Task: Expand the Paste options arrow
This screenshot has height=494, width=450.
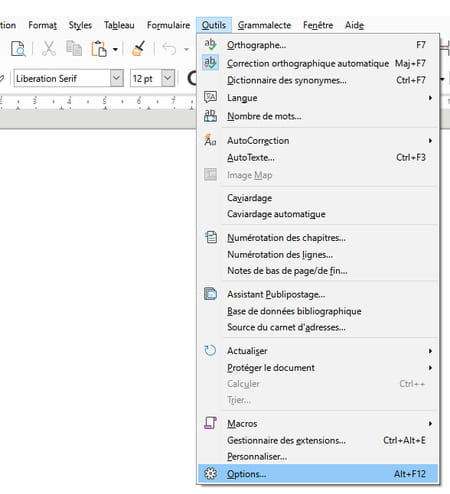Action: [x=115, y=49]
